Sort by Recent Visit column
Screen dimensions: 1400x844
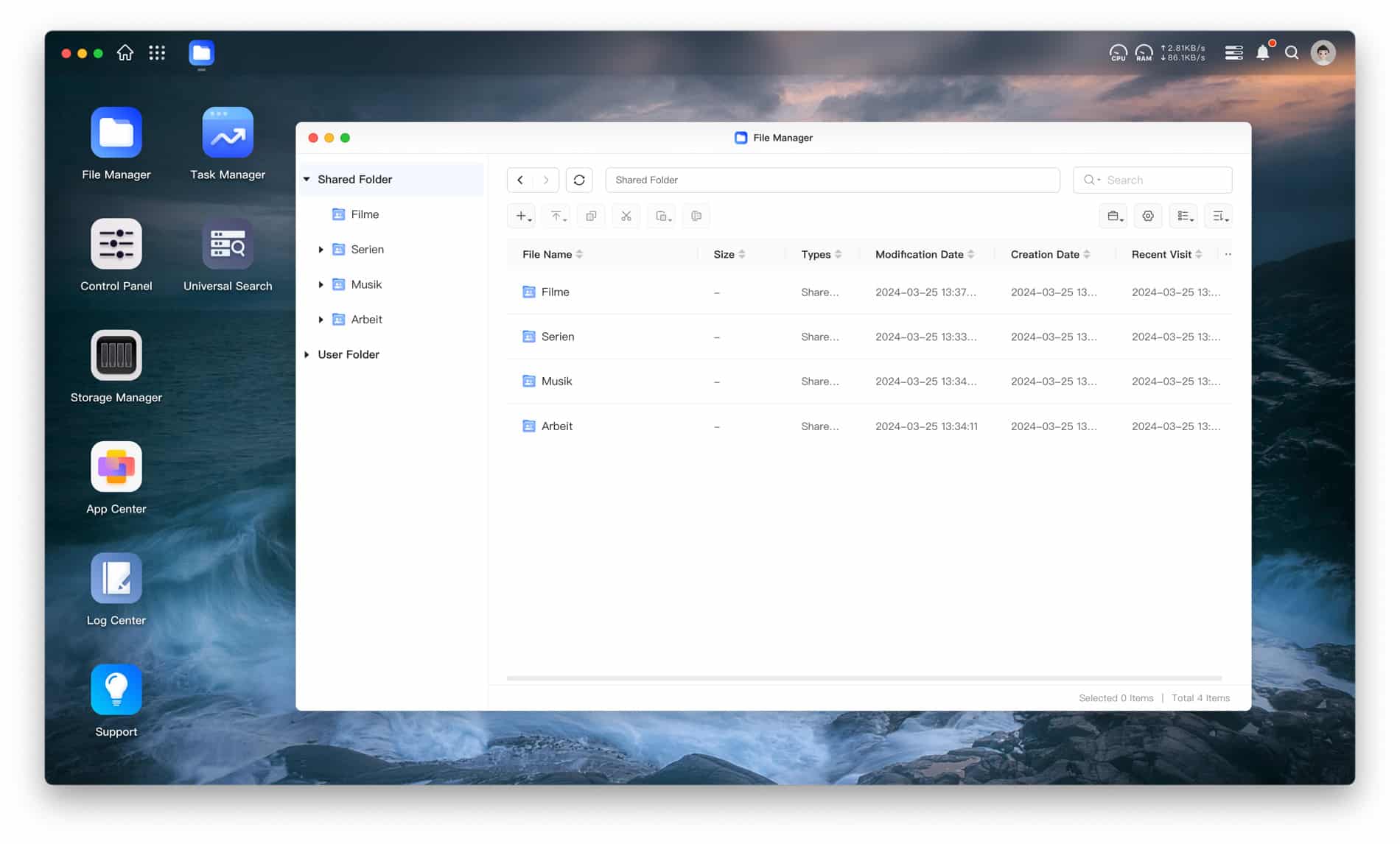(x=1166, y=254)
